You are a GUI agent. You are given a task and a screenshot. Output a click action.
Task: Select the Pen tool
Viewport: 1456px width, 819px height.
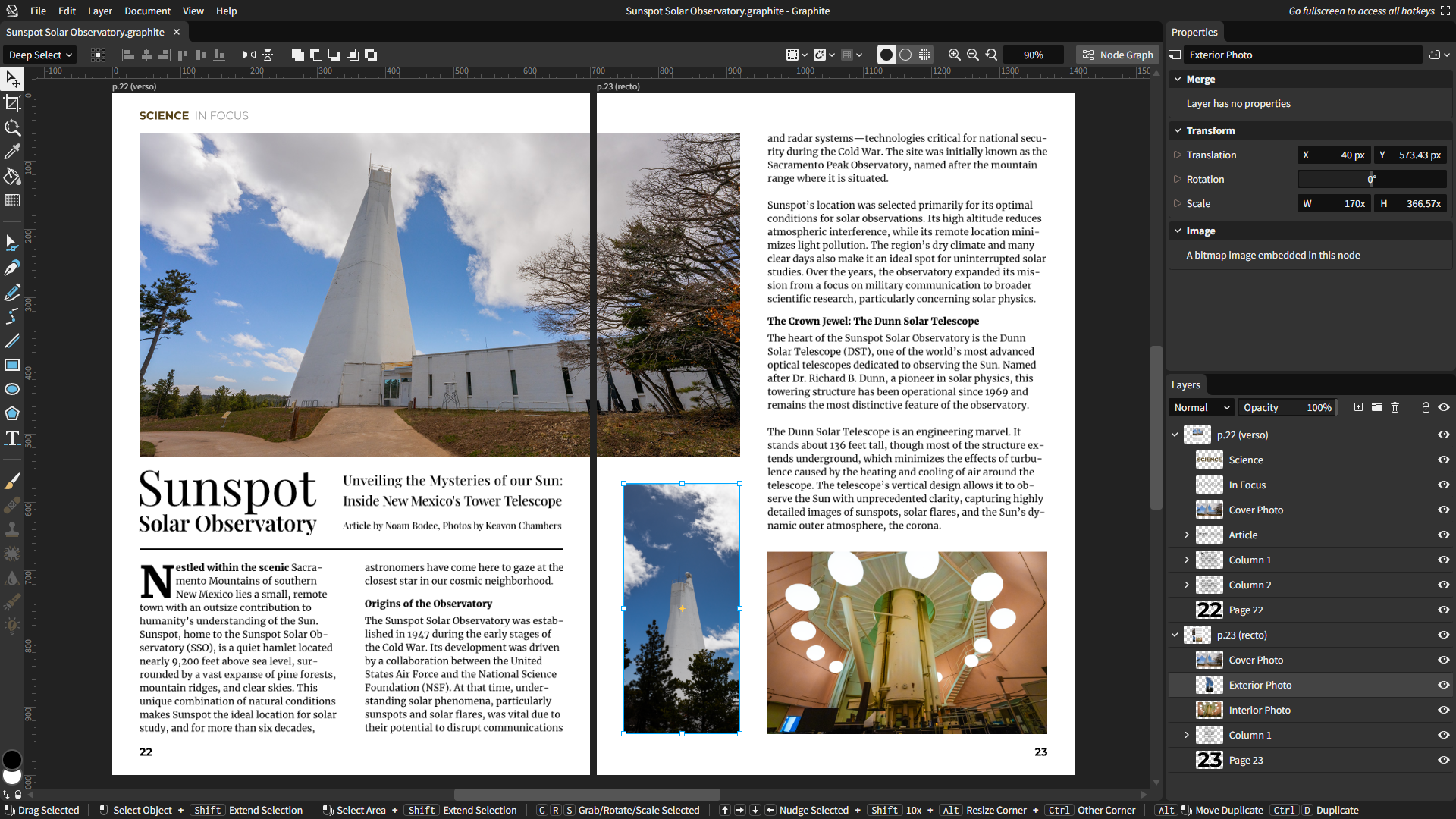[x=12, y=268]
